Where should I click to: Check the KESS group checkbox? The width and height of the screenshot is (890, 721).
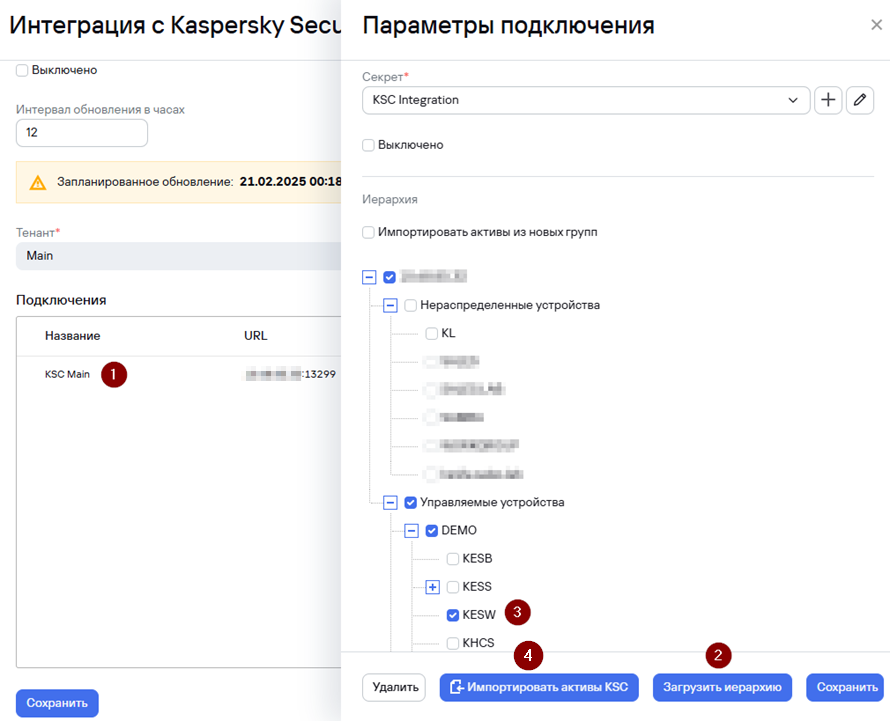(452, 586)
